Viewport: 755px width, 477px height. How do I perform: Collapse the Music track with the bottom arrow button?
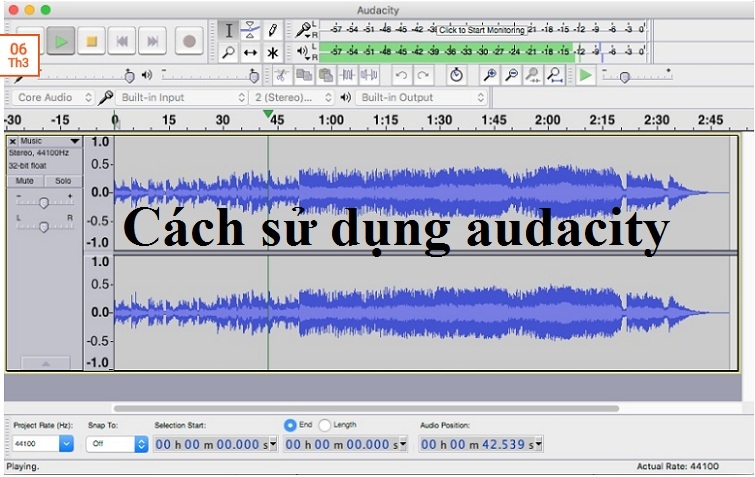point(46,363)
